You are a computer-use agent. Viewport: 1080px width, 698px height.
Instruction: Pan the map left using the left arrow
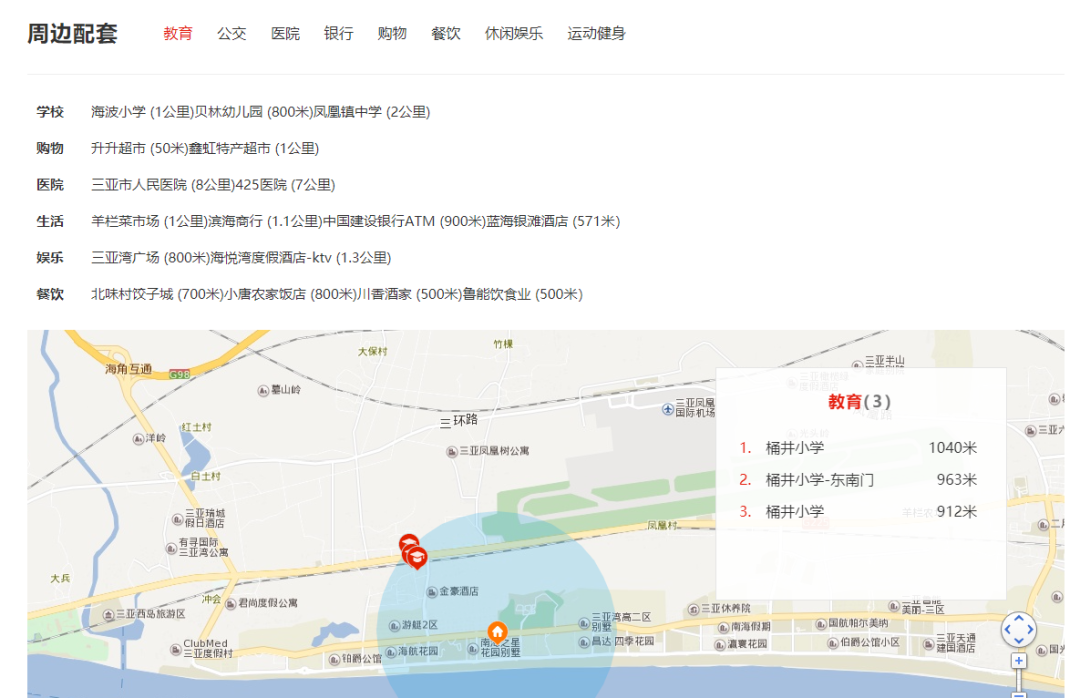(1007, 630)
